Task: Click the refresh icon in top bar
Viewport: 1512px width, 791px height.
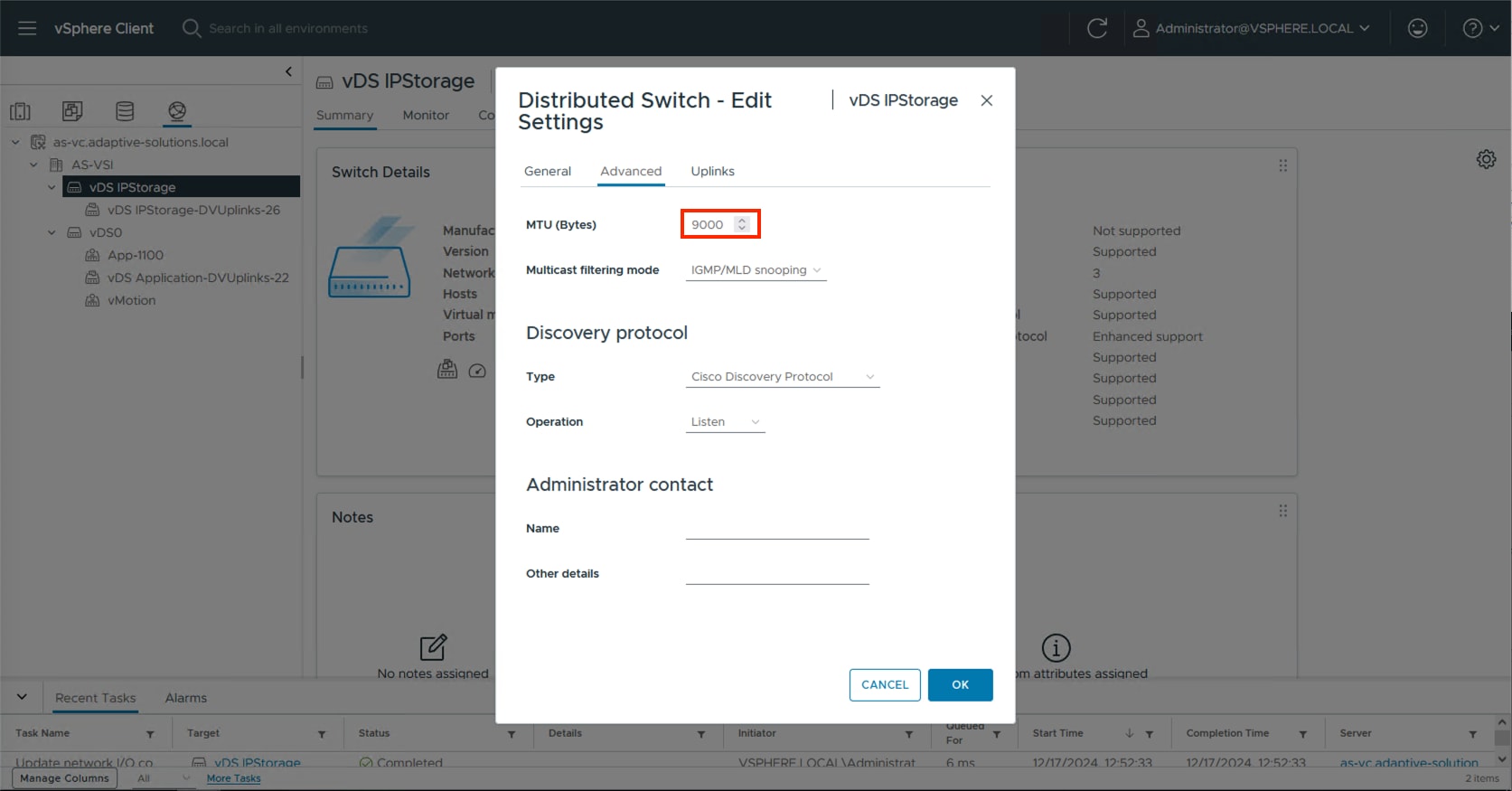Action: (x=1097, y=28)
